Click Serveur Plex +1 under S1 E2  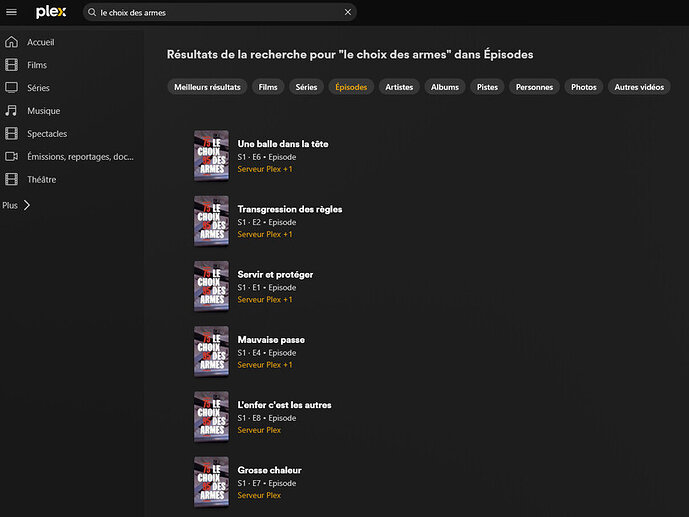pos(265,235)
